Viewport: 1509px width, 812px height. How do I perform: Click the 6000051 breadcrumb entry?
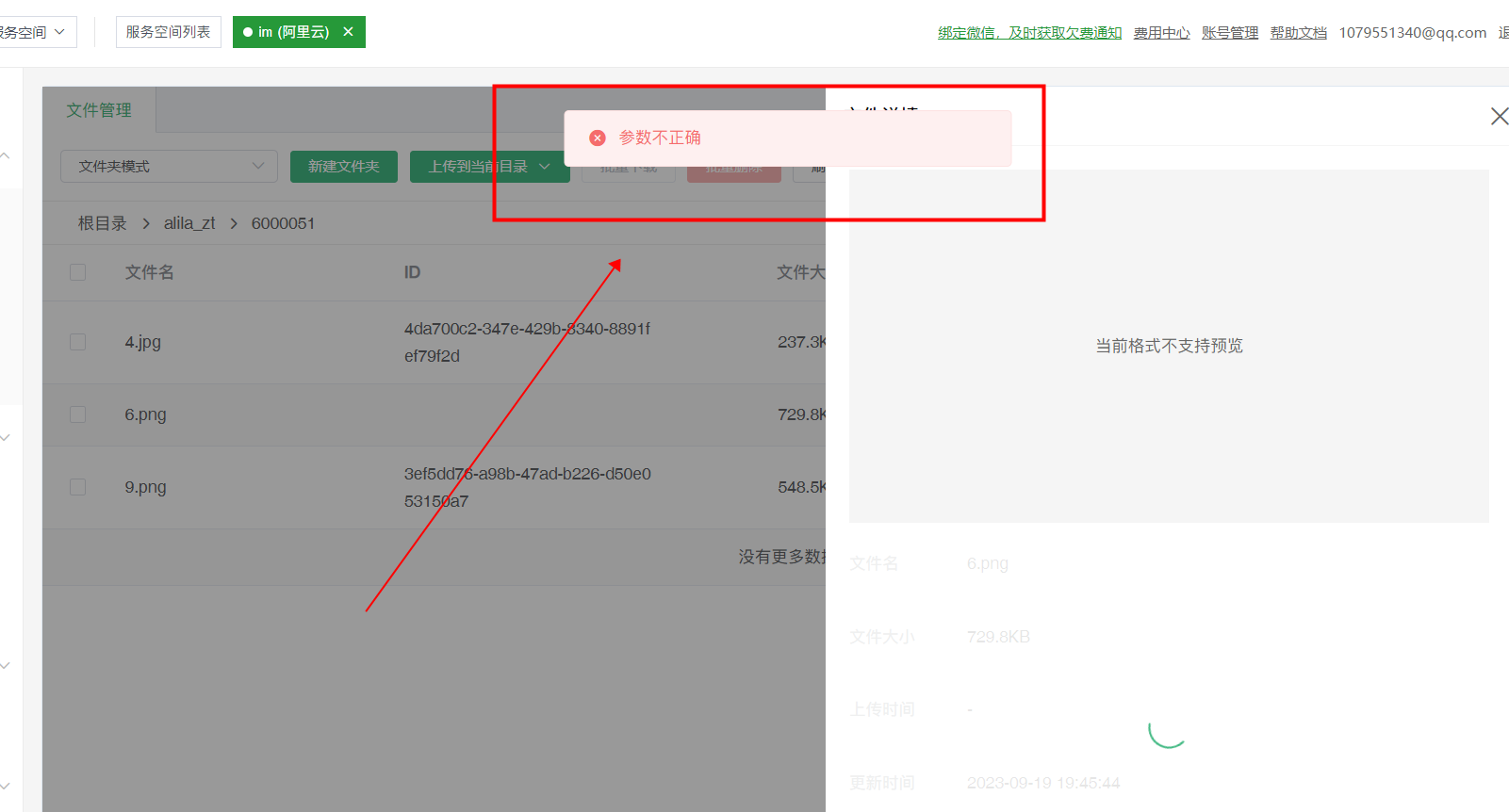(283, 223)
